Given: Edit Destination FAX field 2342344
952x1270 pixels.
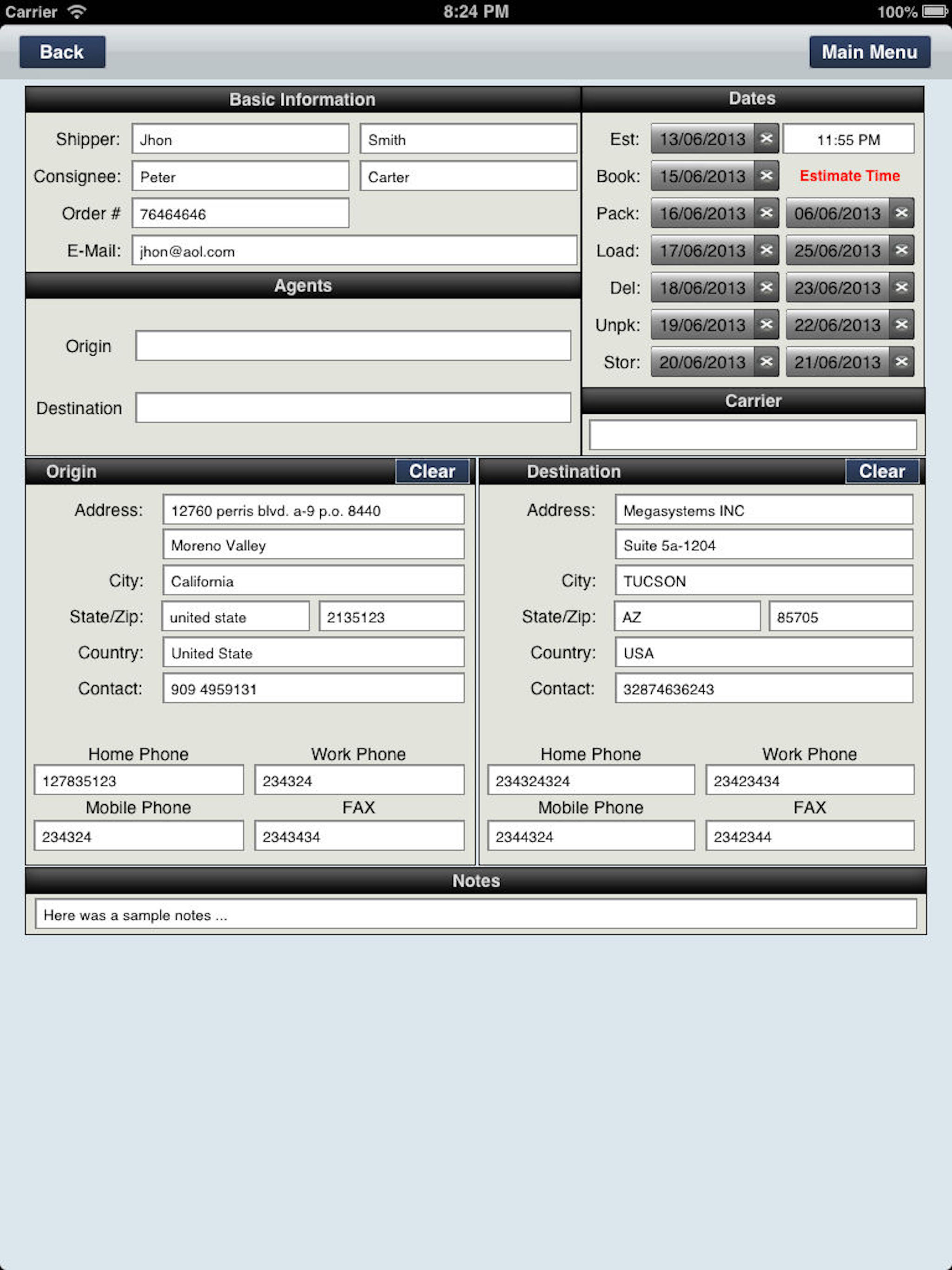Looking at the screenshot, I should [810, 835].
